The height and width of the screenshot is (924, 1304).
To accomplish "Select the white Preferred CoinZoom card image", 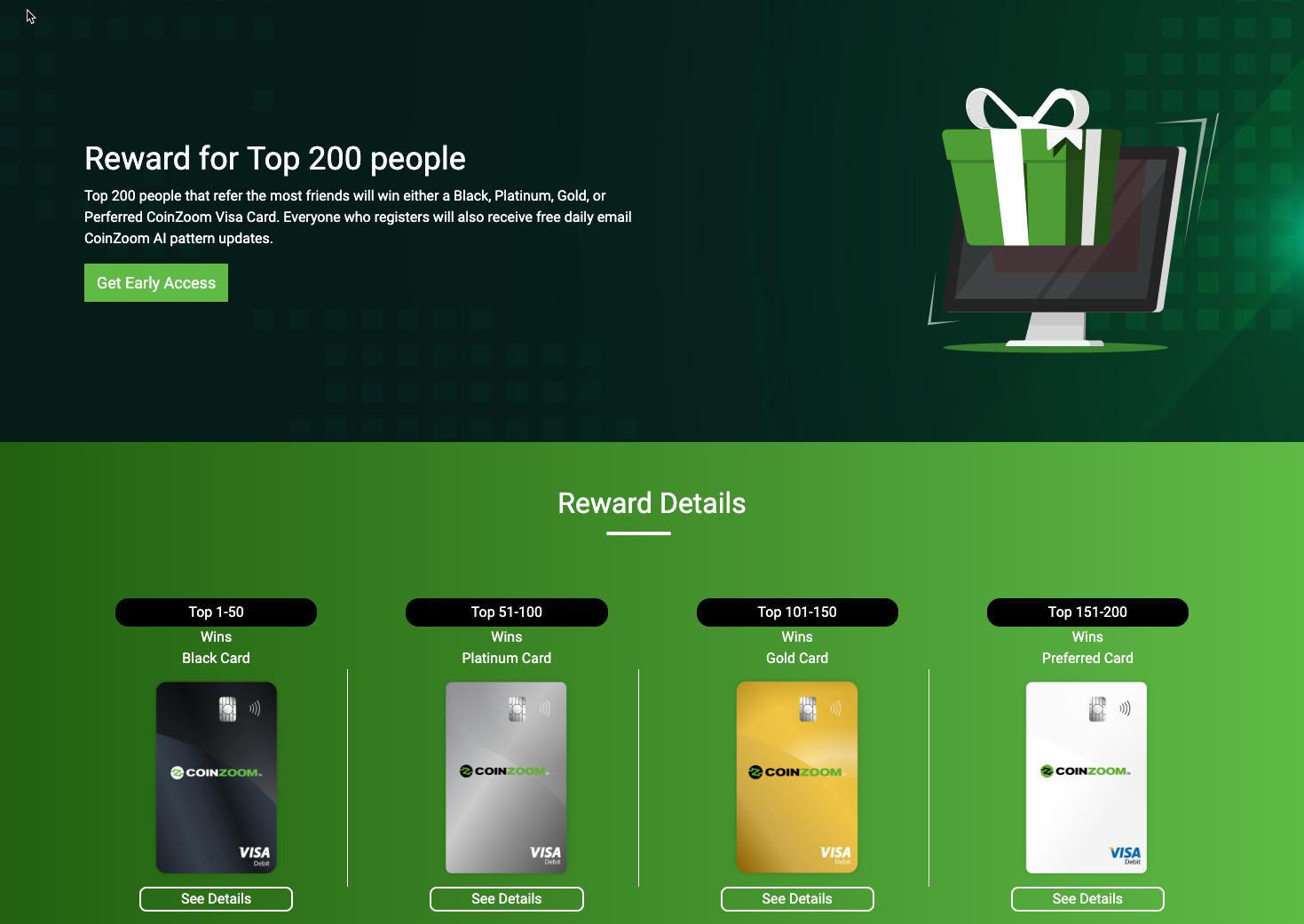I will pos(1087,778).
